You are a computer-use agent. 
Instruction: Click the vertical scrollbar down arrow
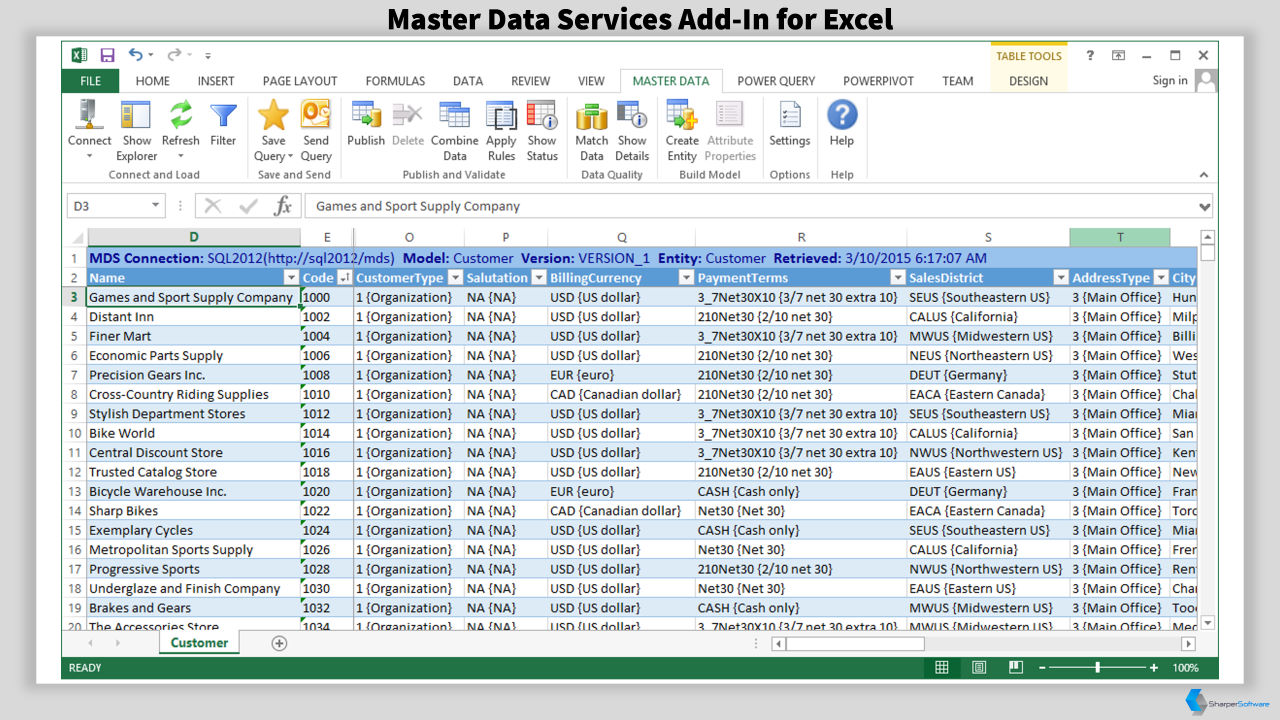coord(1207,623)
